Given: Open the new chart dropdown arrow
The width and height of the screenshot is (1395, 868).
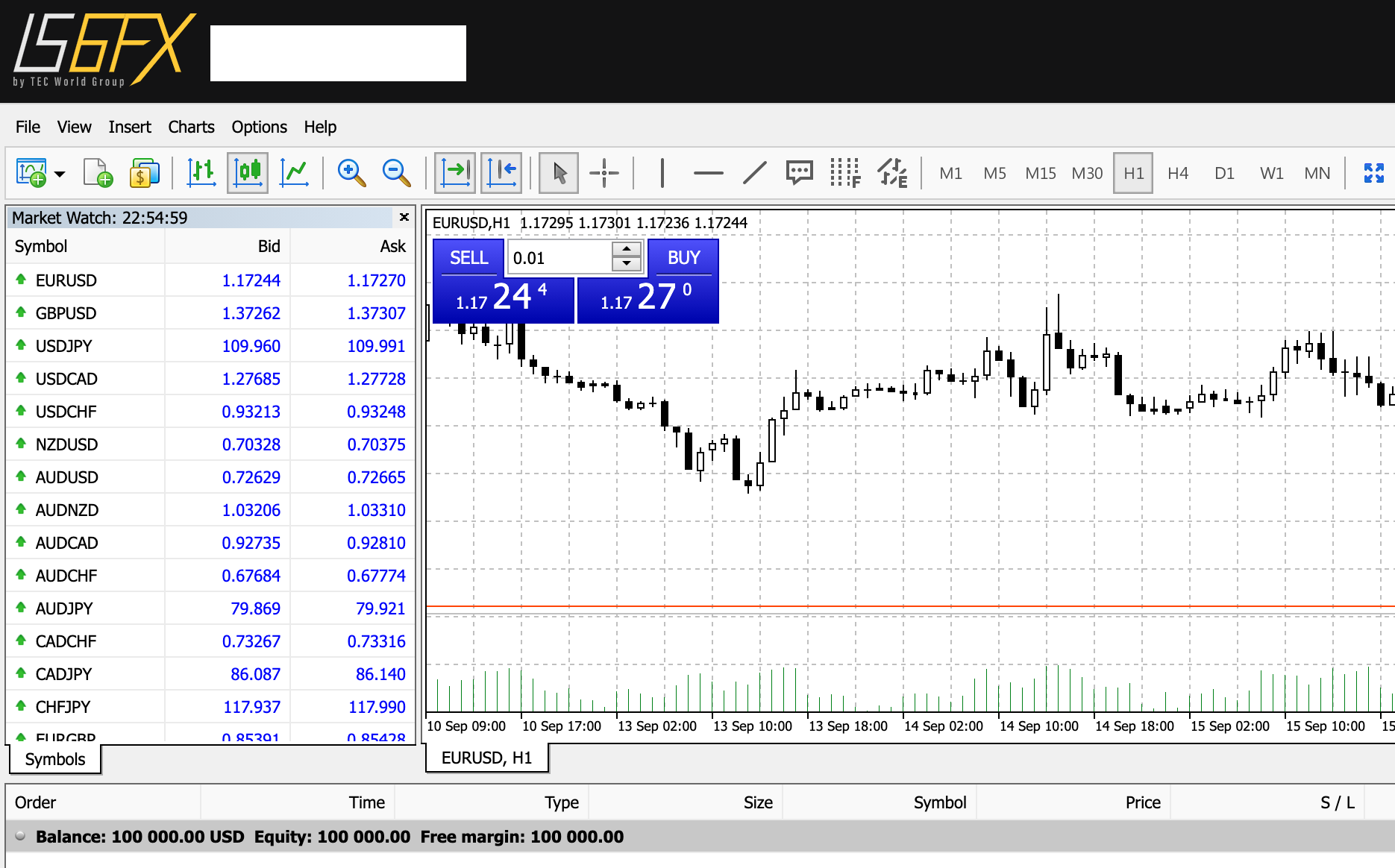Looking at the screenshot, I should [60, 174].
